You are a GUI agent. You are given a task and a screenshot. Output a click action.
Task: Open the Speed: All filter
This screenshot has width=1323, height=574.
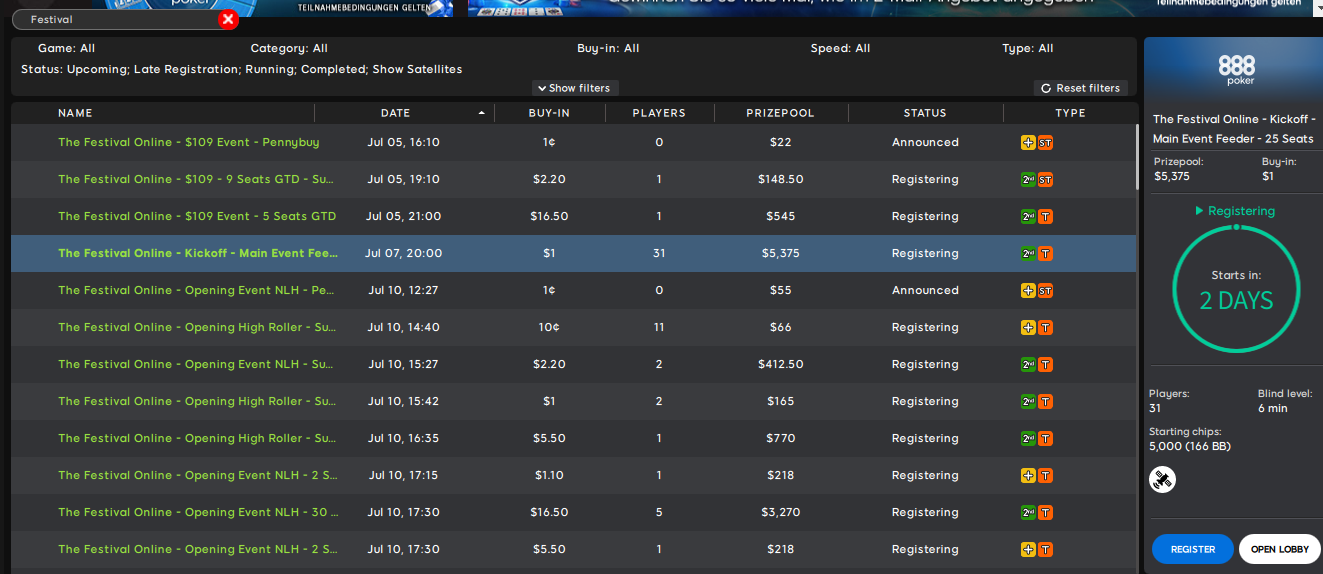[x=840, y=48]
